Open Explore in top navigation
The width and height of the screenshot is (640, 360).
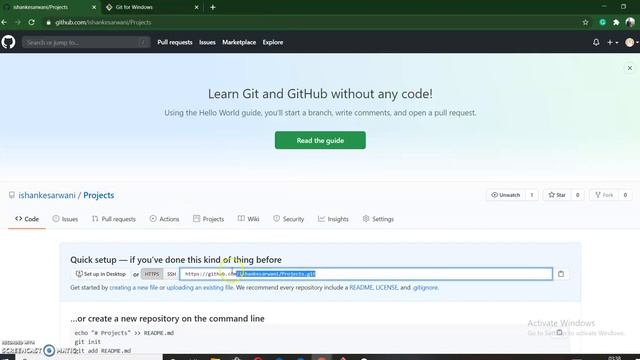point(273,42)
